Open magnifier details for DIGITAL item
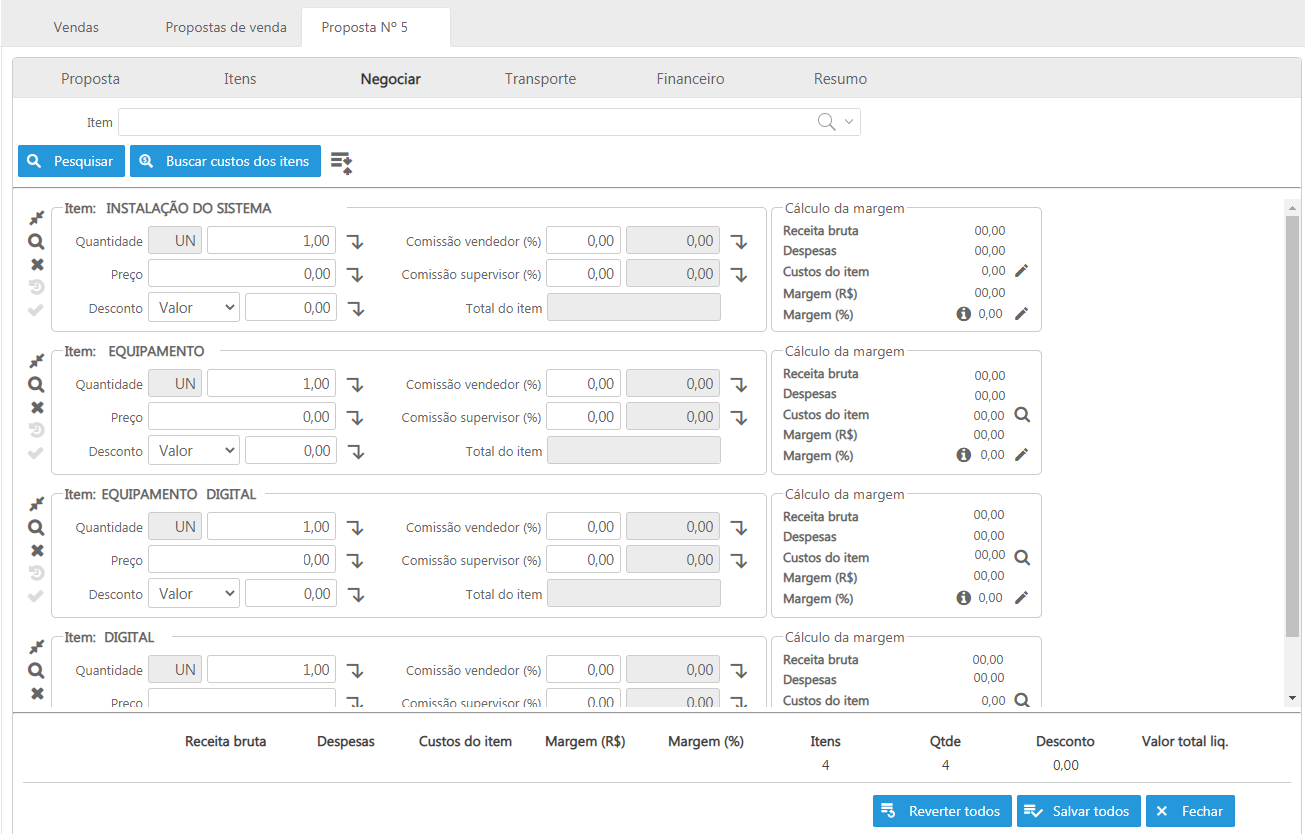The image size is (1305, 834). tap(36, 670)
